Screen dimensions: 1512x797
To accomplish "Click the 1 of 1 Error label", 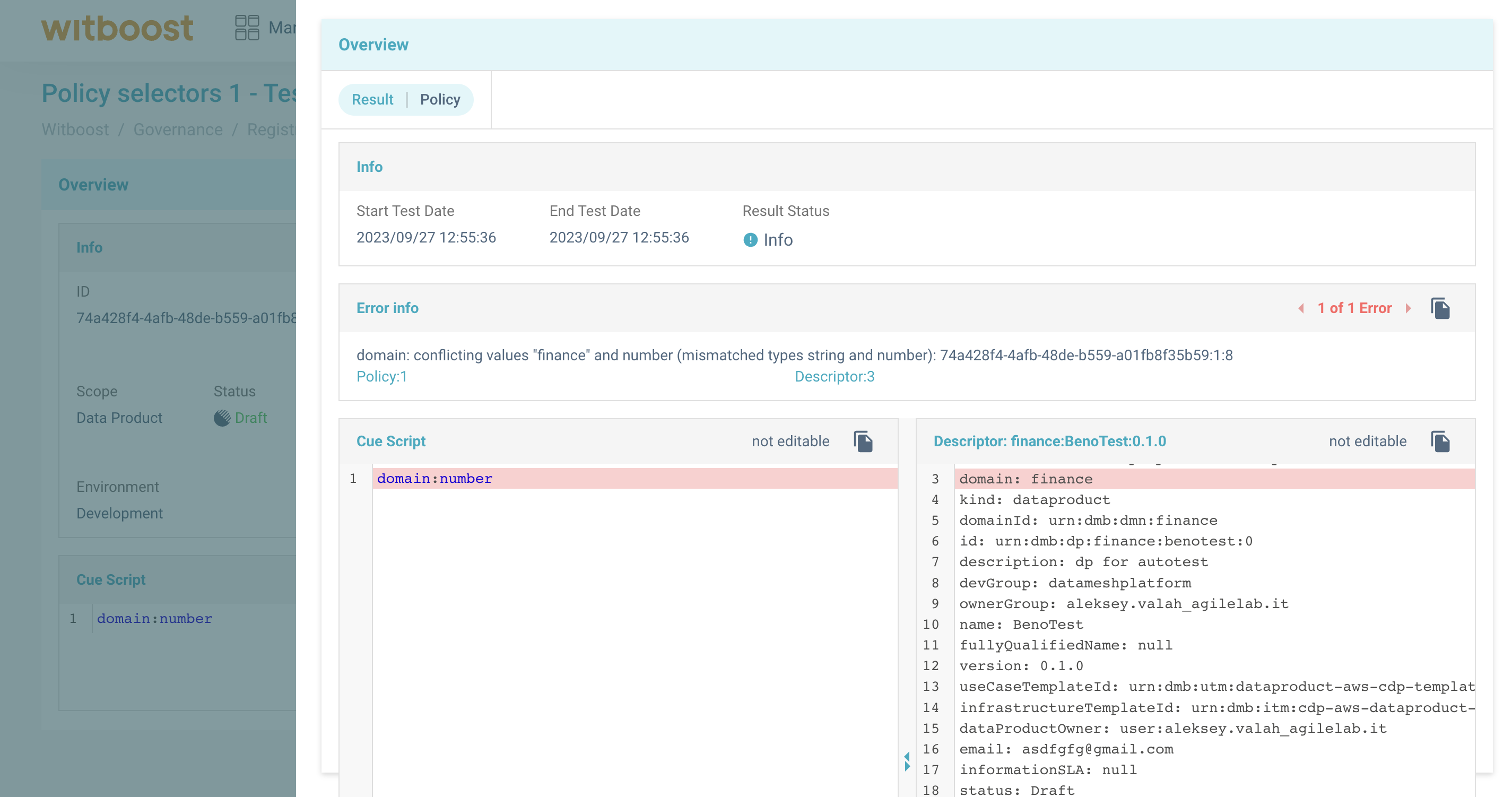I will click(1354, 308).
